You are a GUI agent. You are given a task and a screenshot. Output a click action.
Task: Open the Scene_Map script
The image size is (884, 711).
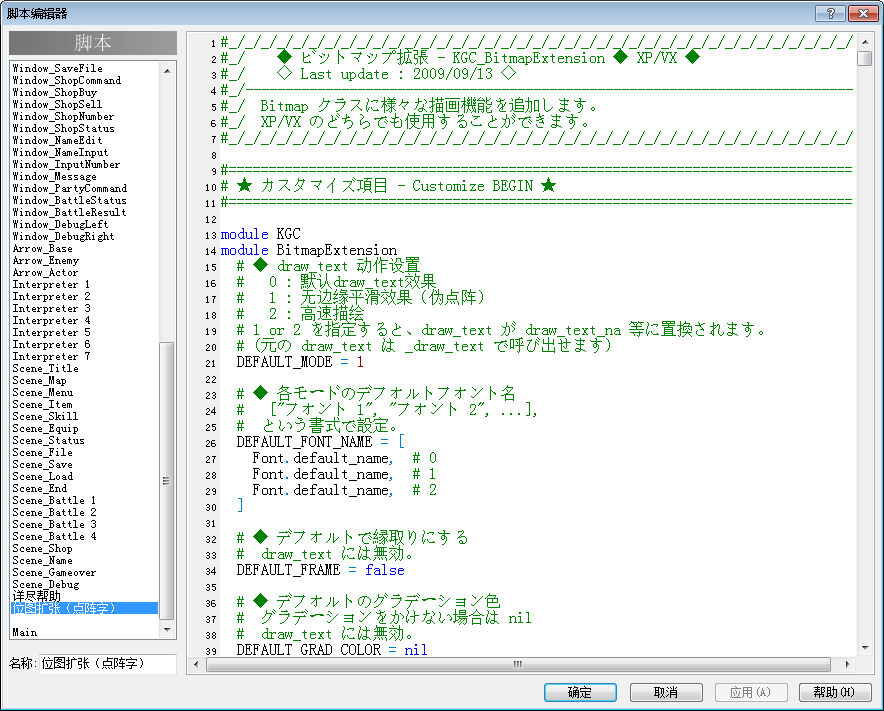(39, 381)
